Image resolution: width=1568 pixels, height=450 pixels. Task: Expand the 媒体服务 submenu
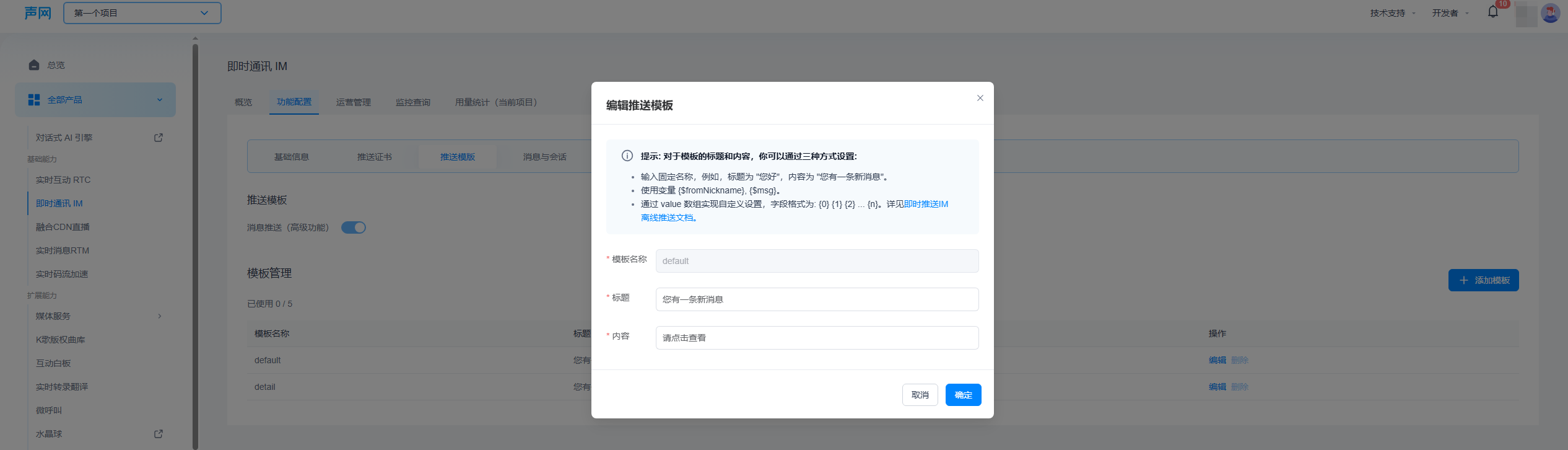(x=160, y=316)
